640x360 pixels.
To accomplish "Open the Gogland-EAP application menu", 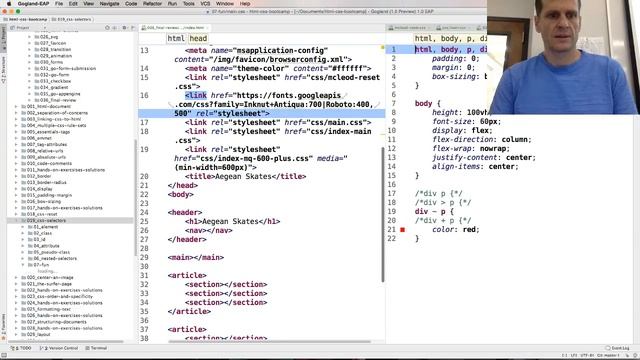I will tap(33, 4).
